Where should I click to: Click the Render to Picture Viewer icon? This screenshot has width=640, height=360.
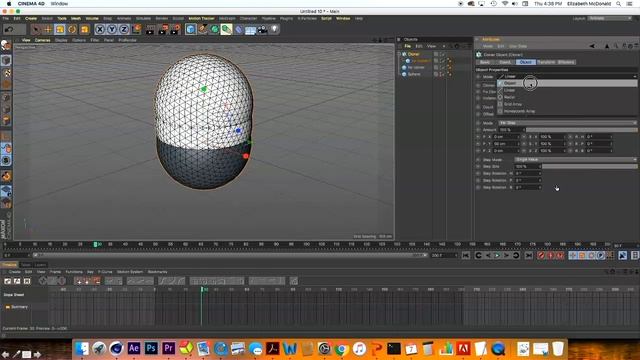(x=163, y=29)
